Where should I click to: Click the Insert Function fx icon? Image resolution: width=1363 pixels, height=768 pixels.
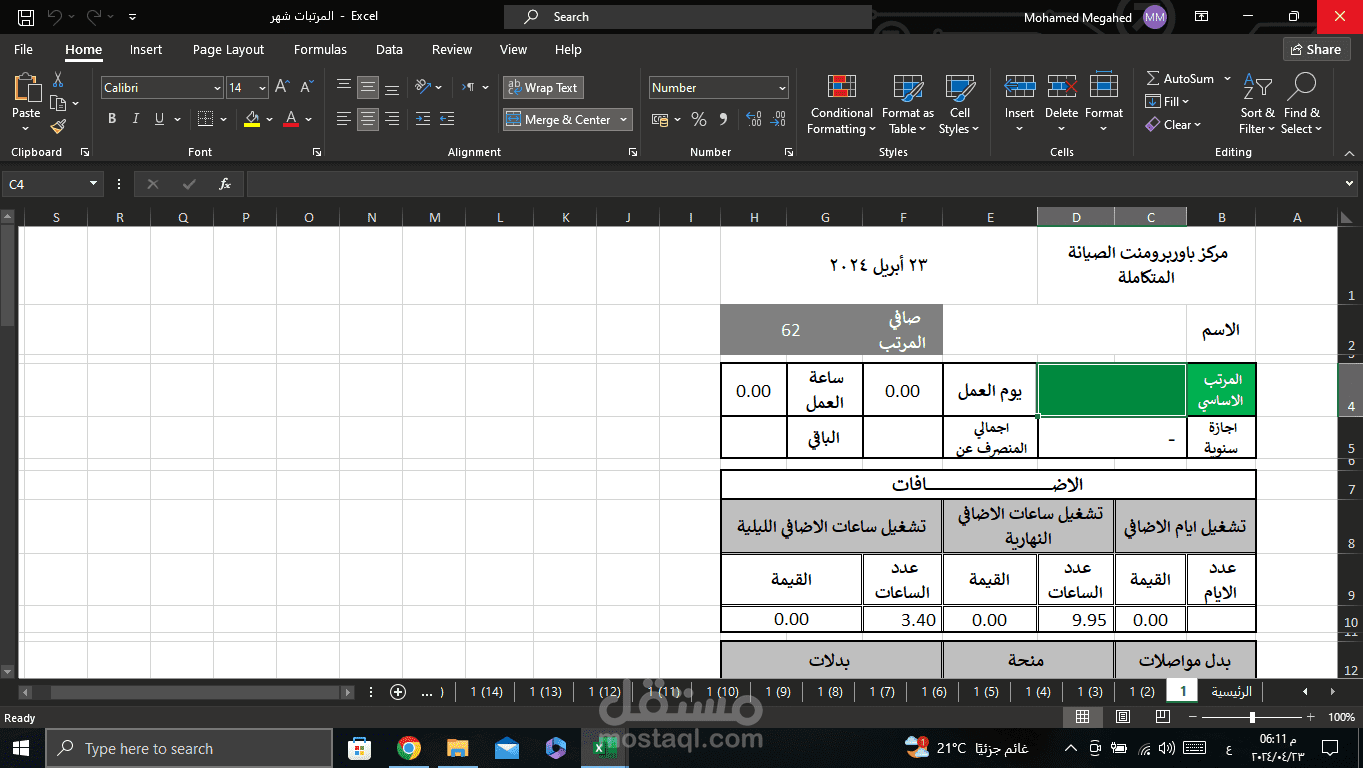225,184
